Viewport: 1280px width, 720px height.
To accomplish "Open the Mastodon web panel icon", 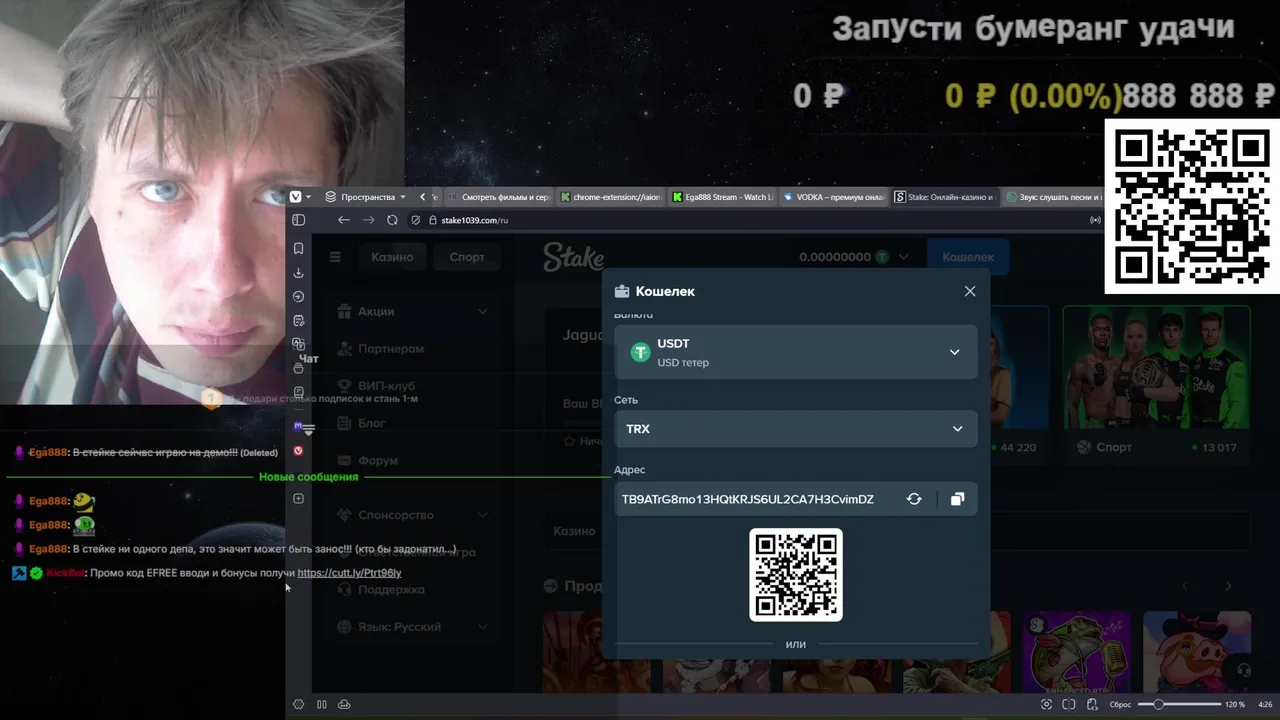I will pyautogui.click(x=298, y=427).
